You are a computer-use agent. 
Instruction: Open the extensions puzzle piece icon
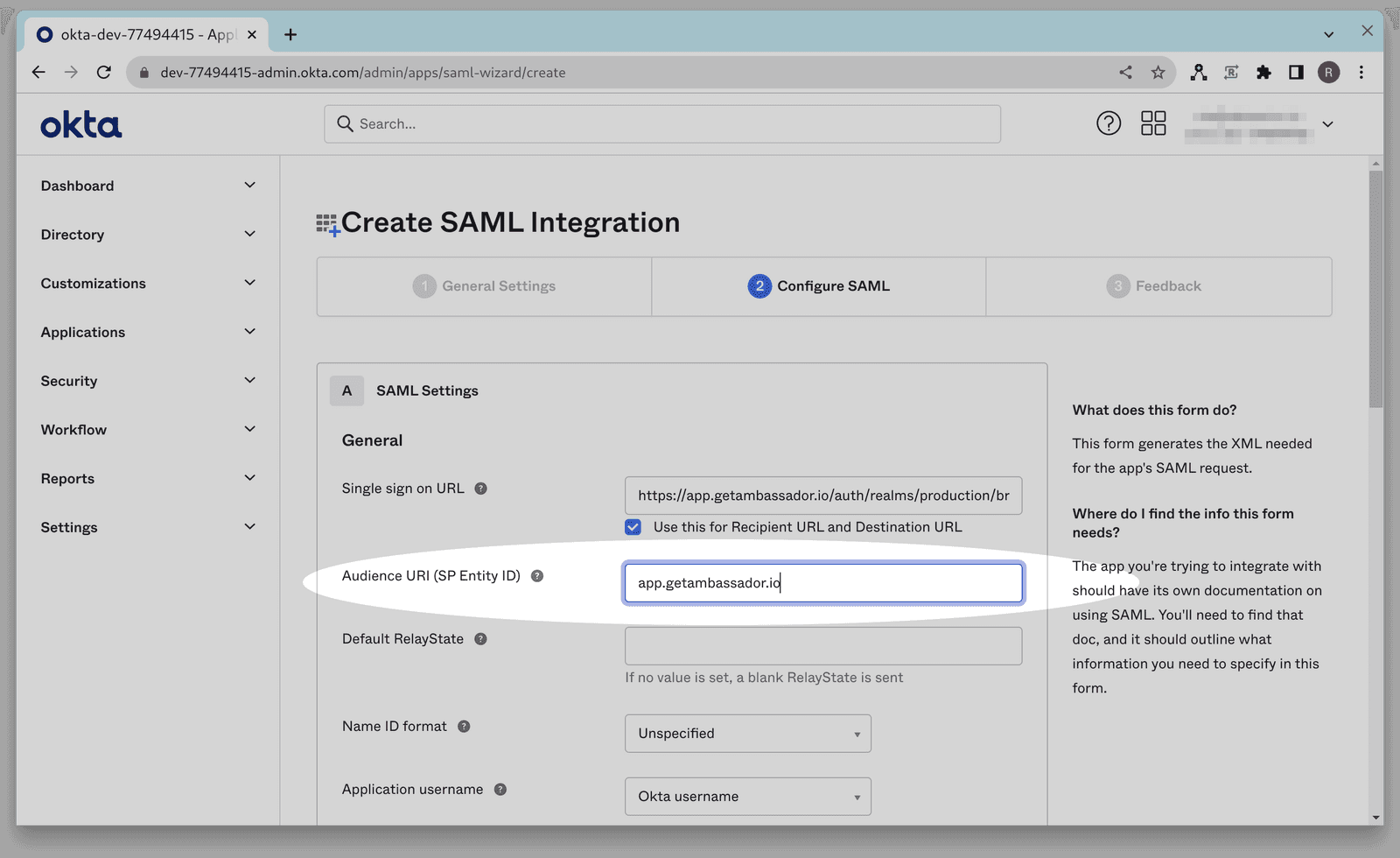tap(1263, 73)
